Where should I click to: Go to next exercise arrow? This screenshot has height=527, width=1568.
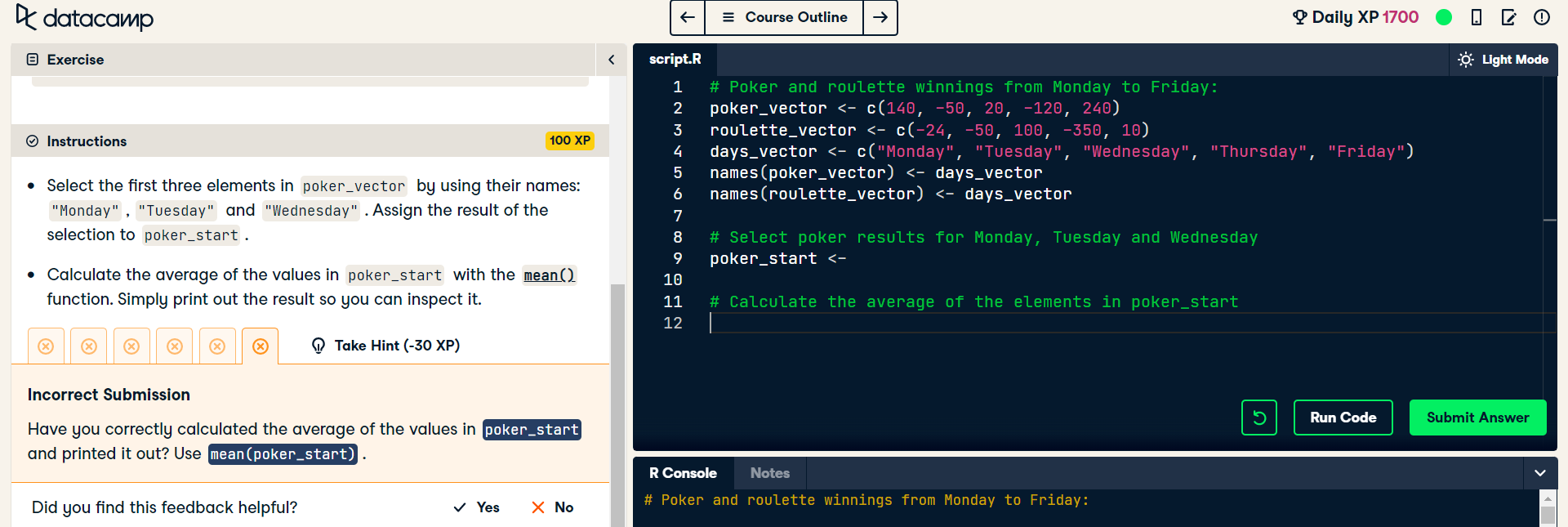[x=880, y=17]
